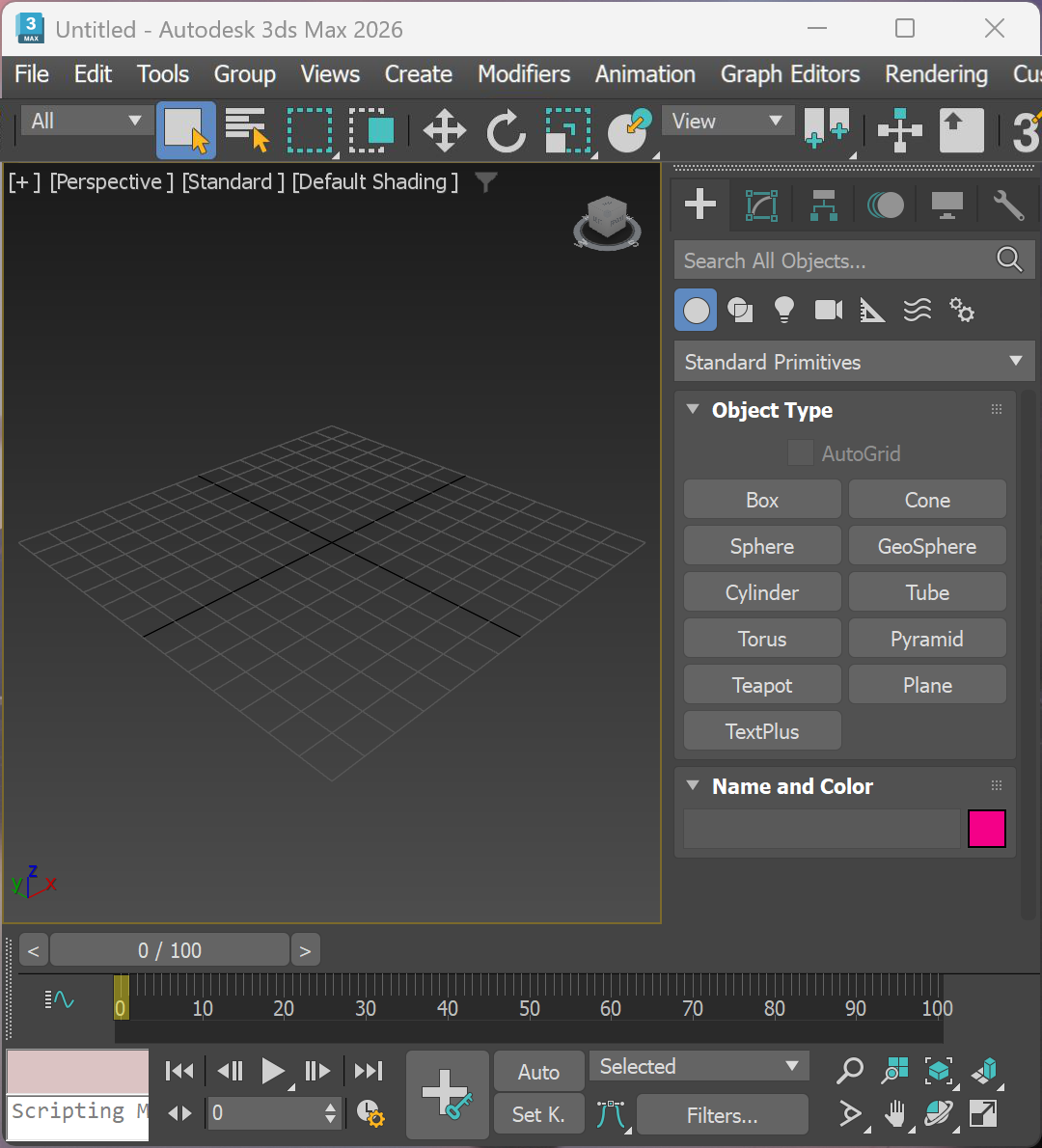Image resolution: width=1042 pixels, height=1148 pixels.
Task: Click frame 50 on the timeline
Action: [x=530, y=1008]
